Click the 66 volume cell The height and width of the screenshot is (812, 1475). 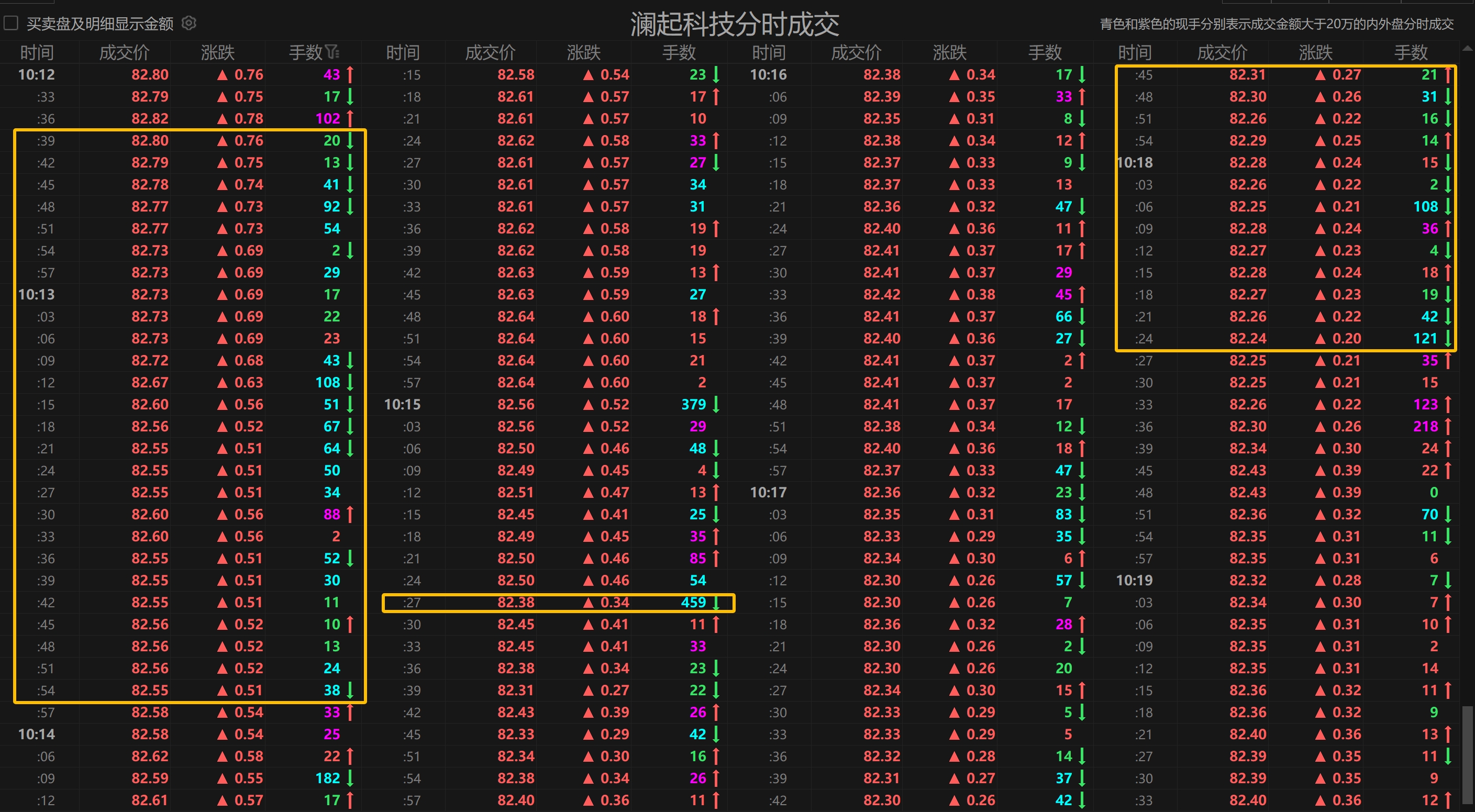1063,317
